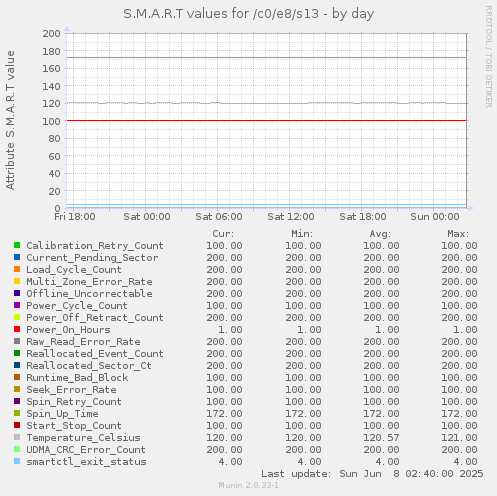Click the Attribute S.M.A.R.T value axis title
497x496 pixels.
10,120
